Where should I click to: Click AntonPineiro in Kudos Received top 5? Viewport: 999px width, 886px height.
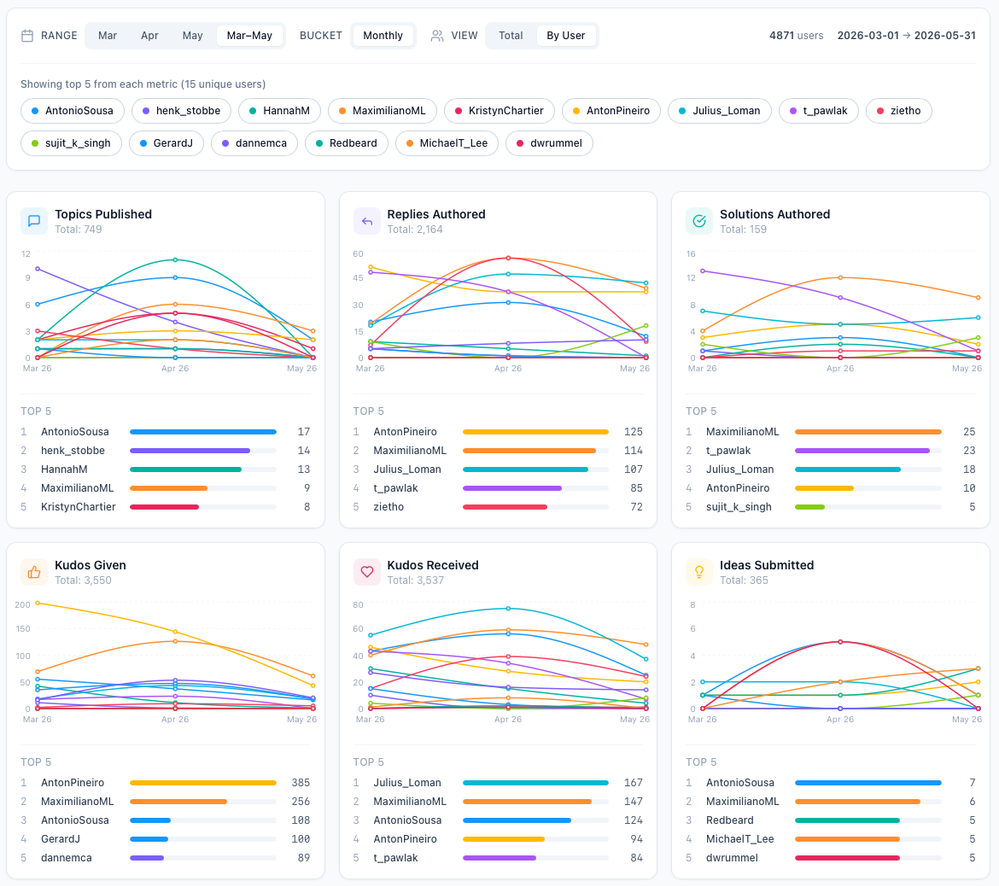point(405,840)
